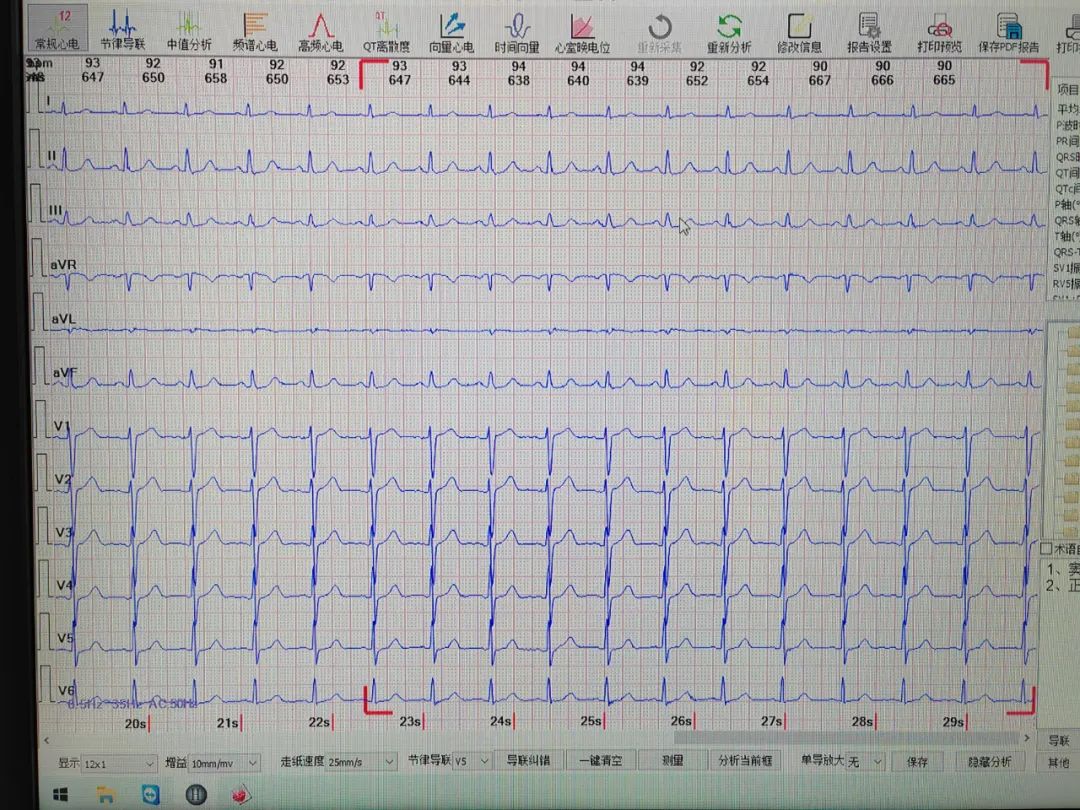Open the 节律导联 rhythm lead view
The height and width of the screenshot is (810, 1080).
point(123,30)
